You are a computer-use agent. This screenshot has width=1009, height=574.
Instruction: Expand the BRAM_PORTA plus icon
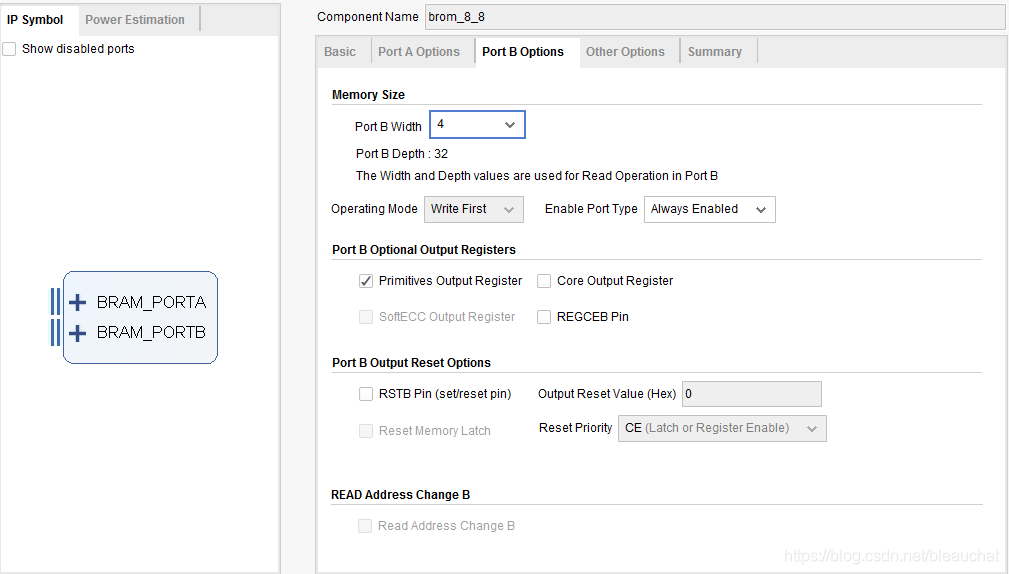click(77, 302)
